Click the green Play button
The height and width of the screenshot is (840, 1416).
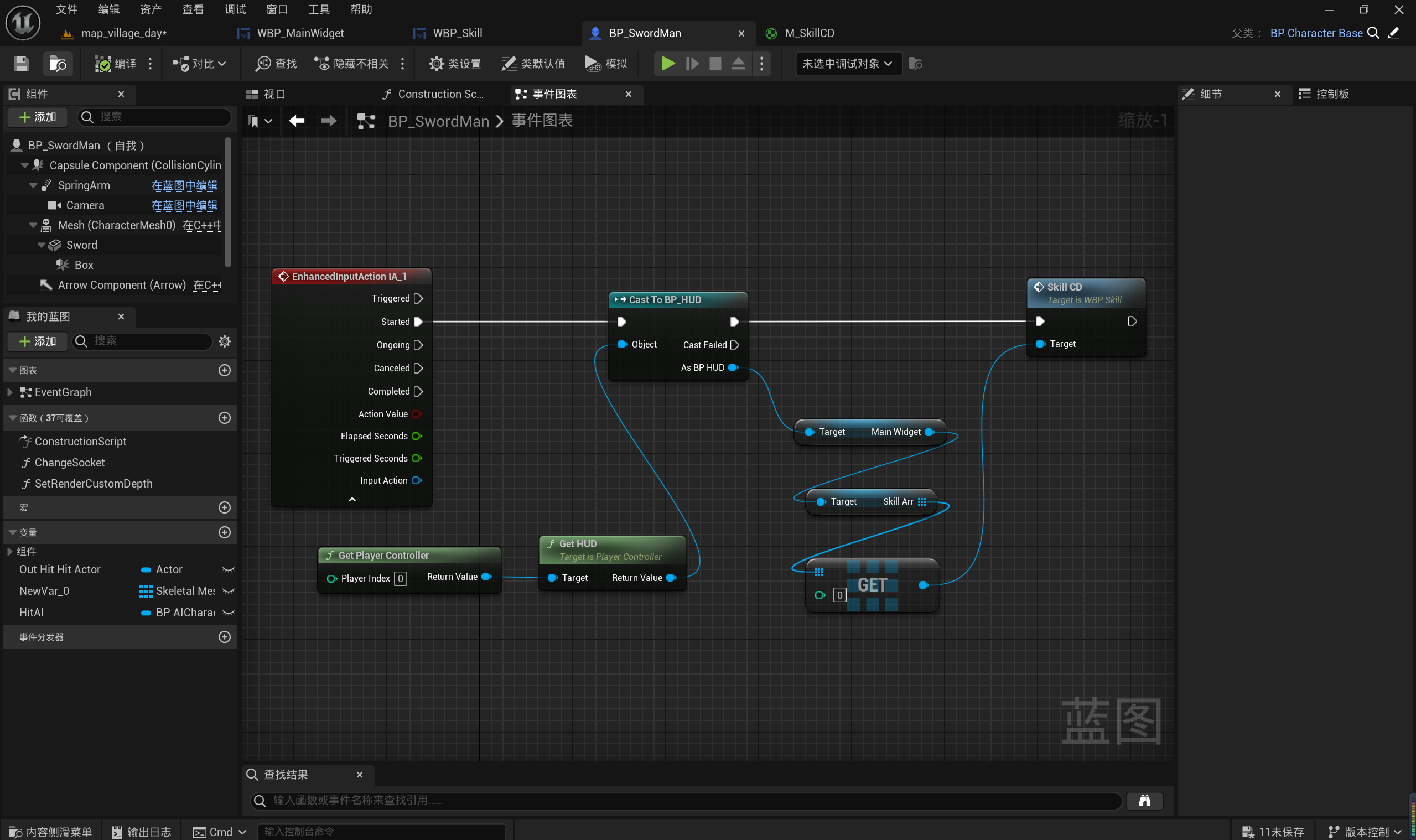click(668, 64)
